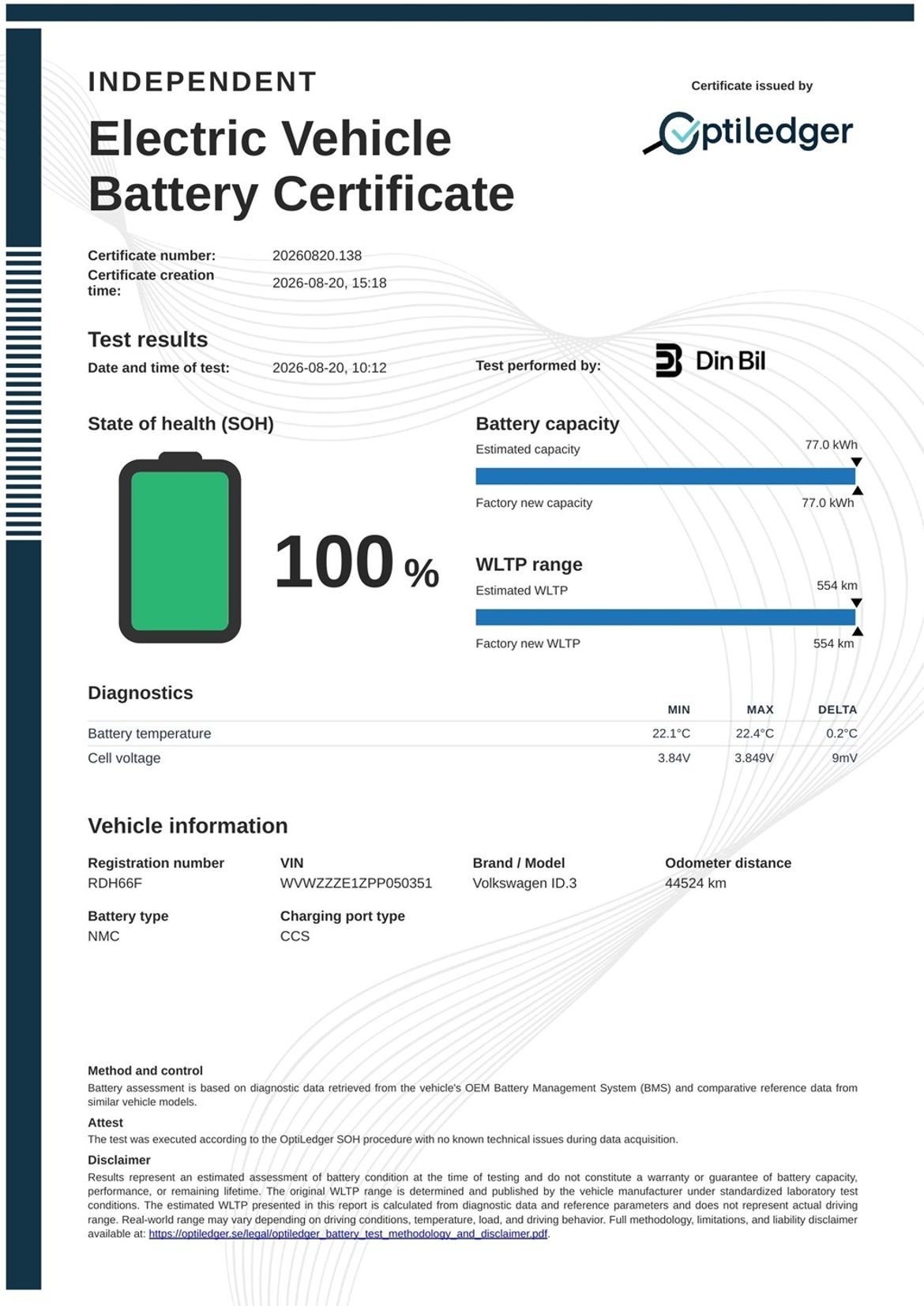
Task: Click the MAX column header
Action: 760,710
